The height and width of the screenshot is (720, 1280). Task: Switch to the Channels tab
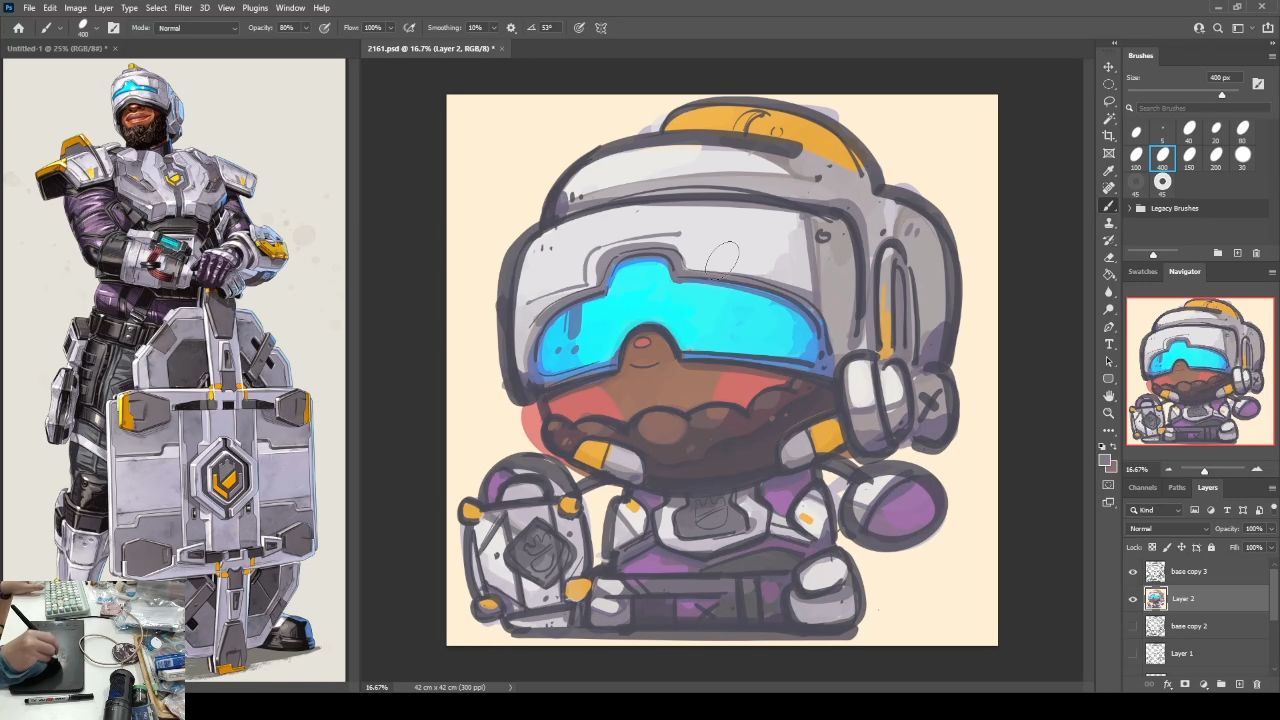click(x=1143, y=488)
